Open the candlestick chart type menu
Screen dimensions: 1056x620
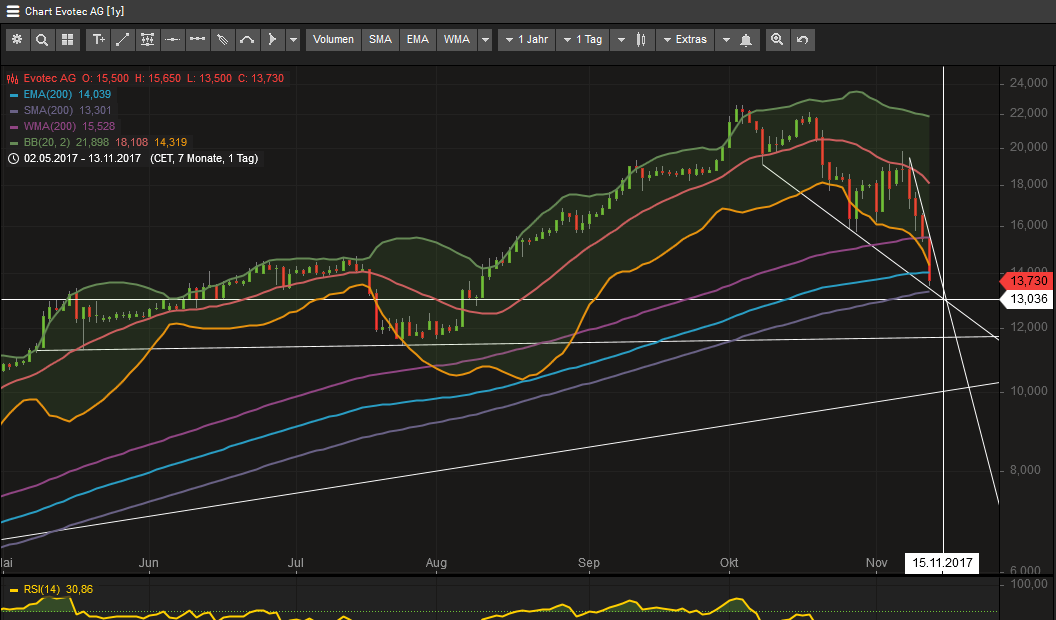coord(640,40)
